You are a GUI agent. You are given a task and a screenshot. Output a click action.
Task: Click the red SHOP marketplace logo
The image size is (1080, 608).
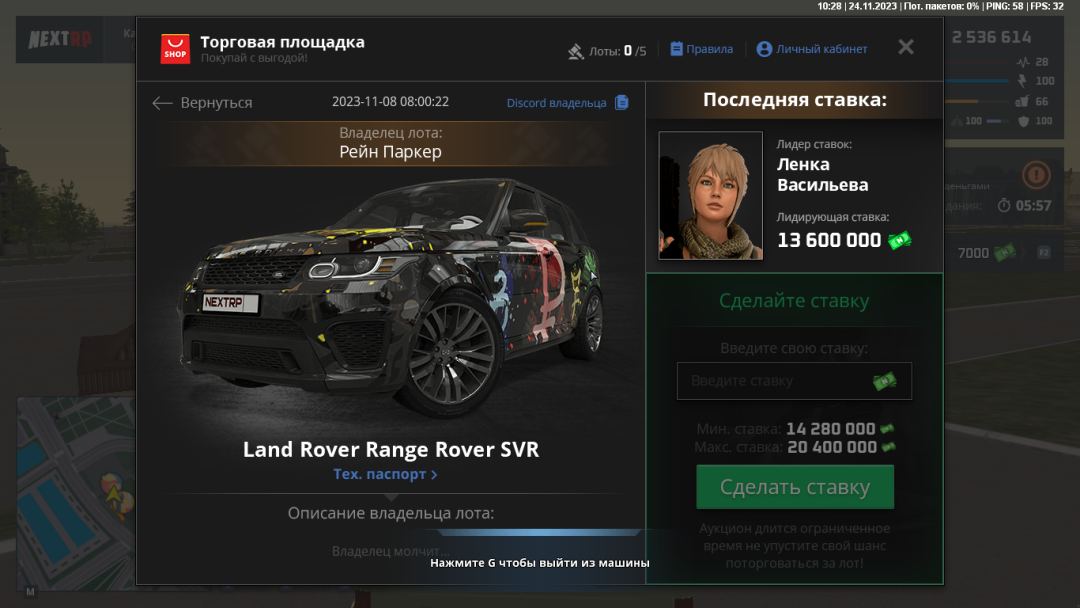[175, 49]
